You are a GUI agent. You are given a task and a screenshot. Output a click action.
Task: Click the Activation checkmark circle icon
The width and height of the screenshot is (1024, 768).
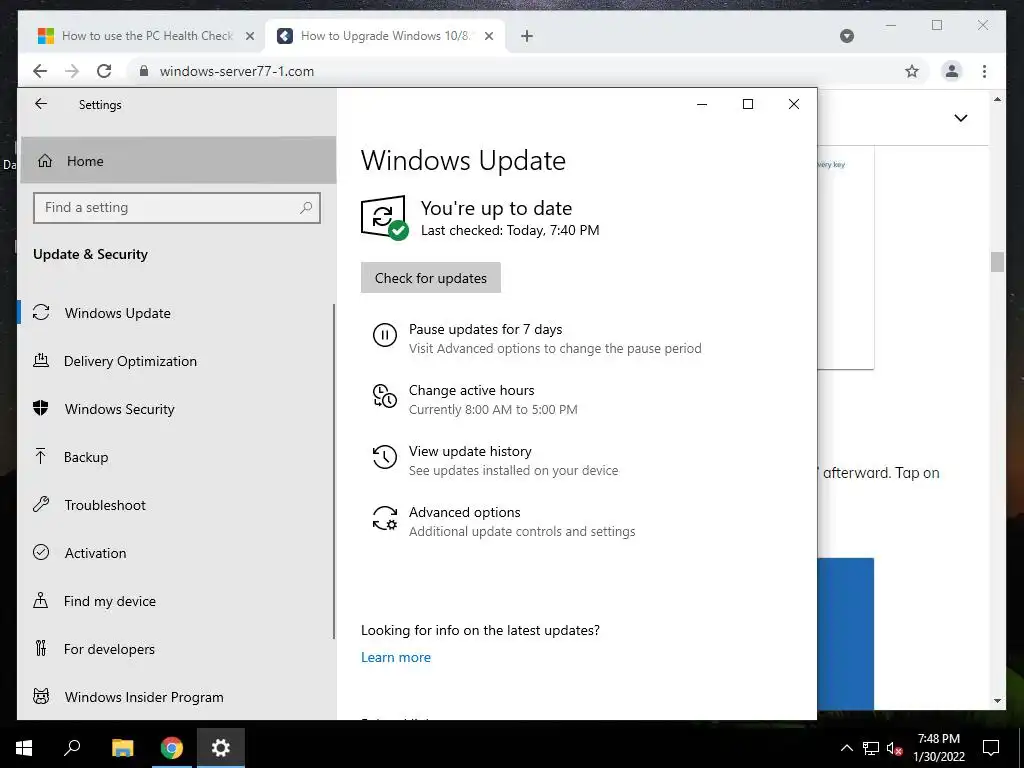pos(41,552)
